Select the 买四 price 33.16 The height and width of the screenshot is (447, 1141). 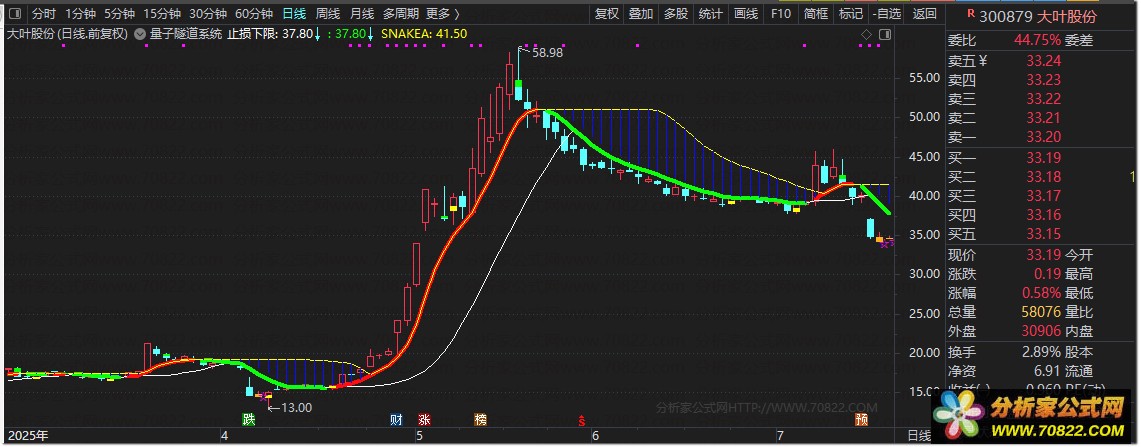pyautogui.click(x=1043, y=215)
